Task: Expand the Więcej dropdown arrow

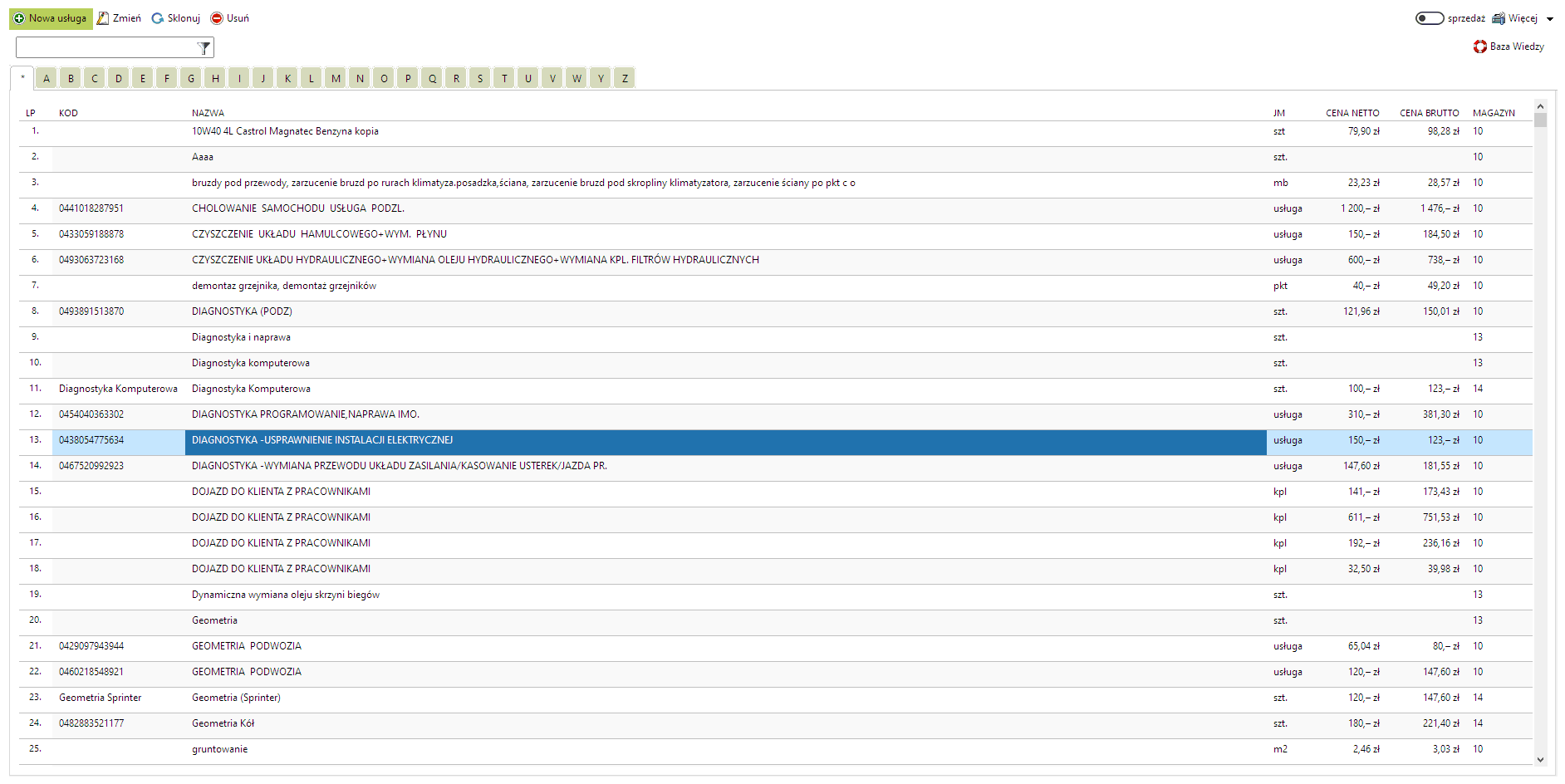Action: click(1550, 19)
